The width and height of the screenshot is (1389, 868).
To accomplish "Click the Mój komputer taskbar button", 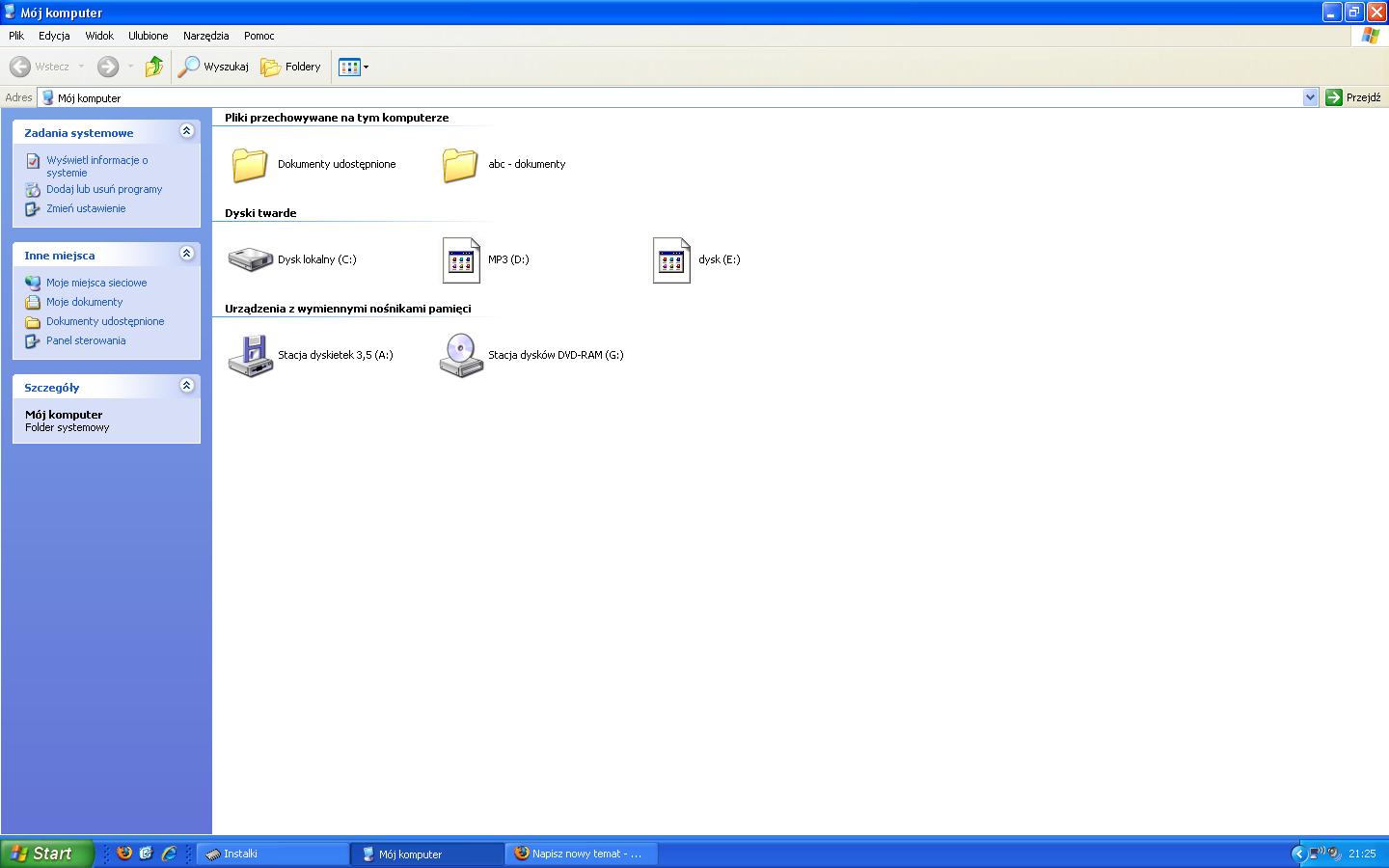I will click(427, 854).
